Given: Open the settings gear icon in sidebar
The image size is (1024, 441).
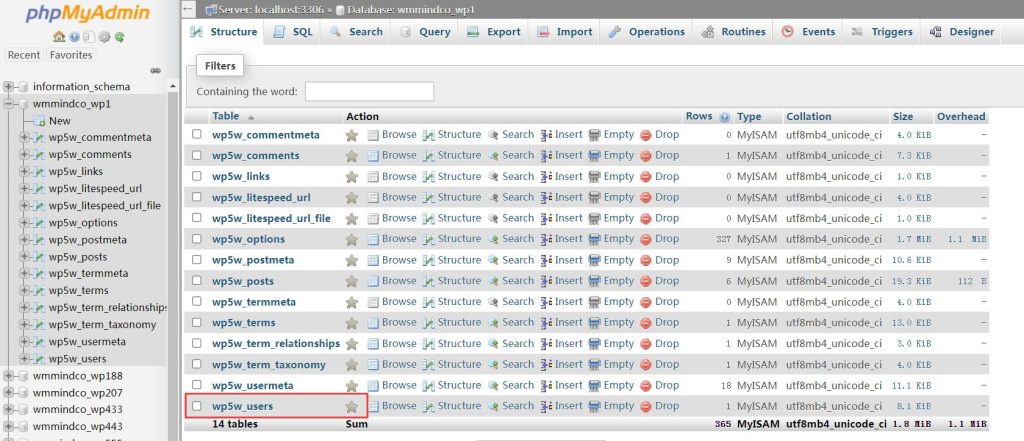Looking at the screenshot, I should pyautogui.click(x=104, y=37).
